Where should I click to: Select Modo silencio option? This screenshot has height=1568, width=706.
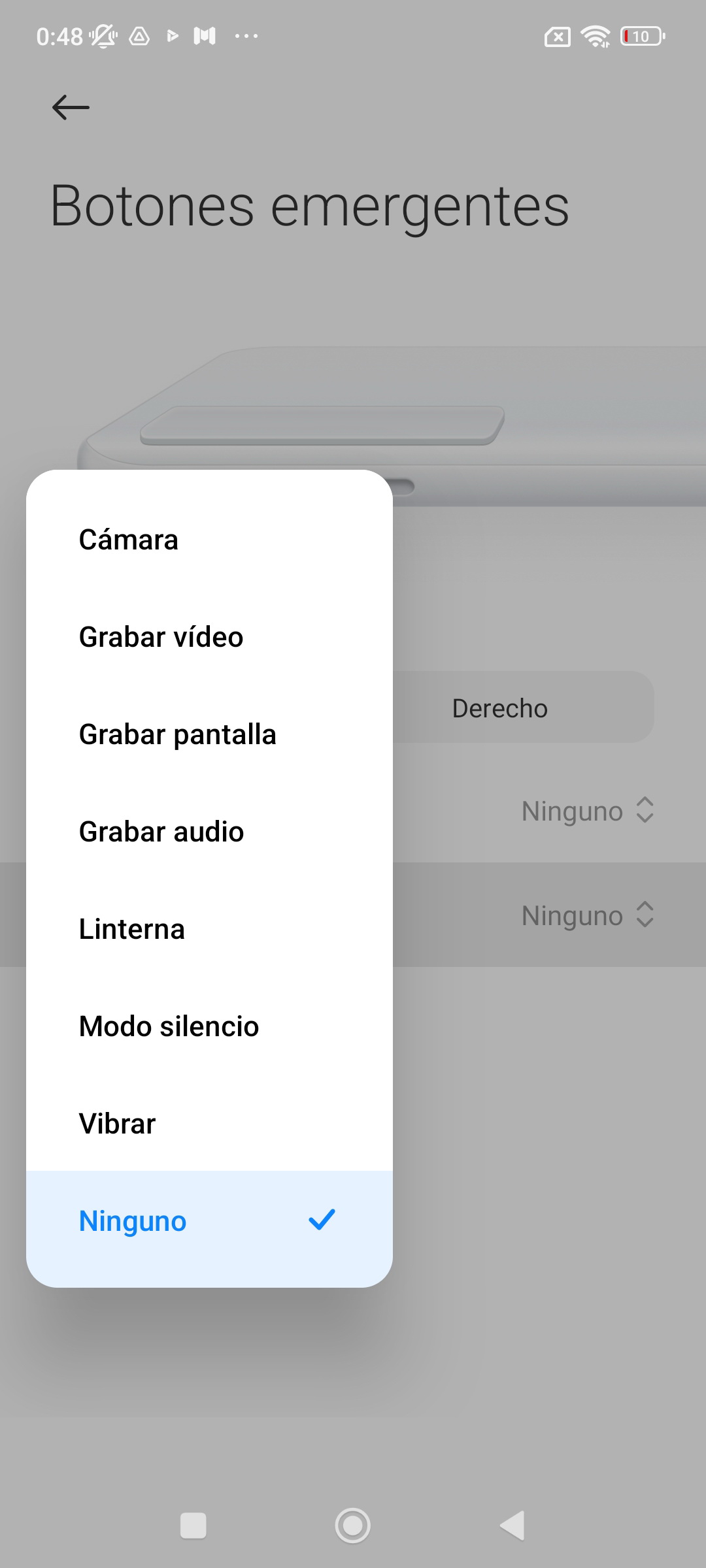209,1026
